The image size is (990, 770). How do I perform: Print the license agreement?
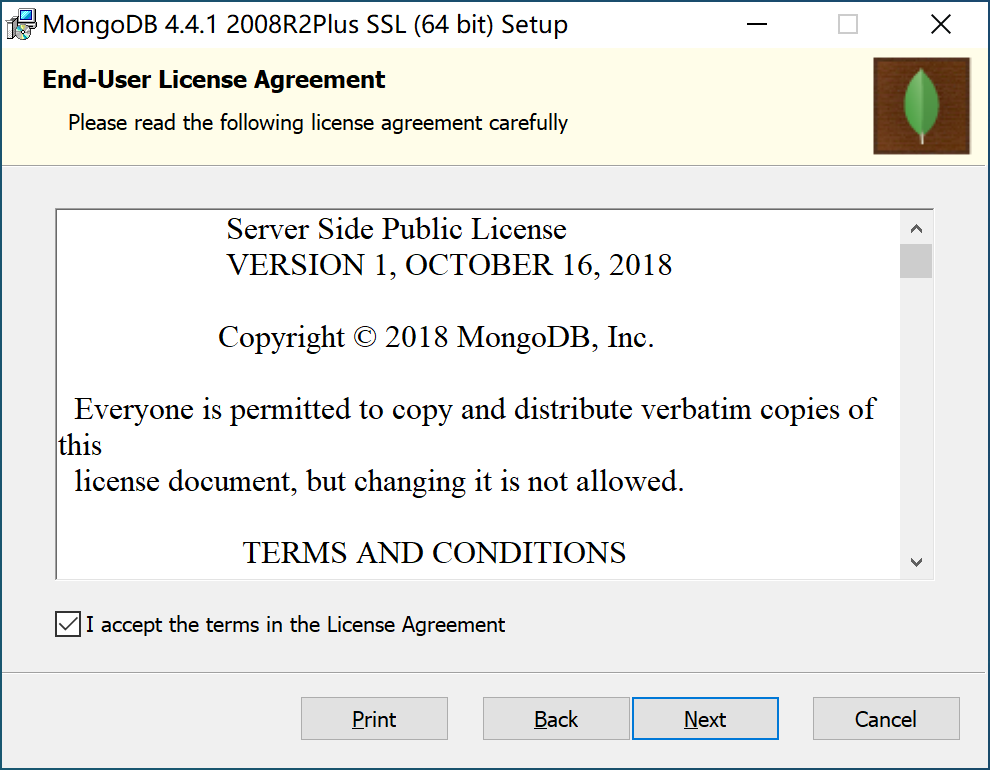click(x=374, y=719)
